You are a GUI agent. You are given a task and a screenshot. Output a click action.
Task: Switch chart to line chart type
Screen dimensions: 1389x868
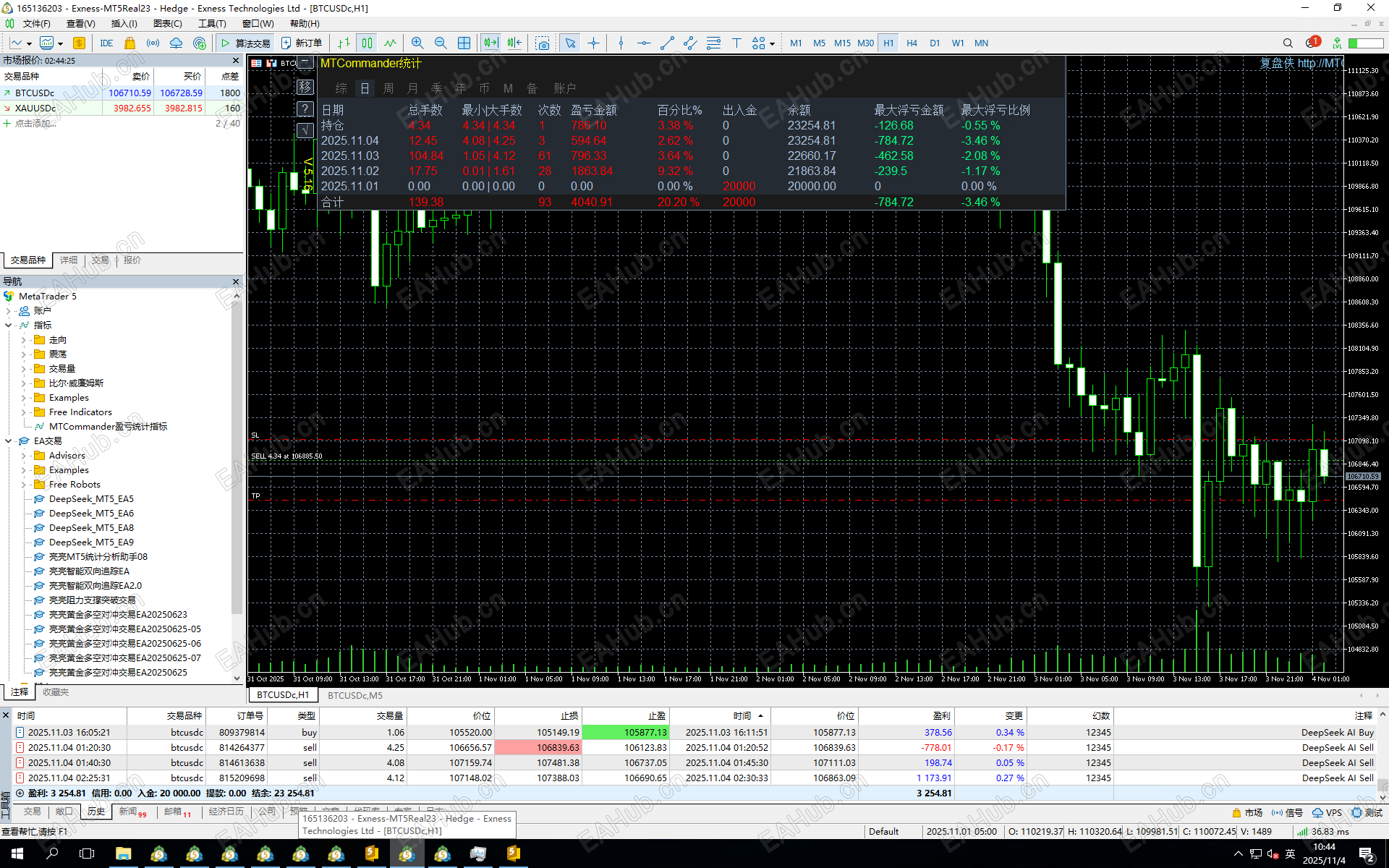pyautogui.click(x=390, y=43)
